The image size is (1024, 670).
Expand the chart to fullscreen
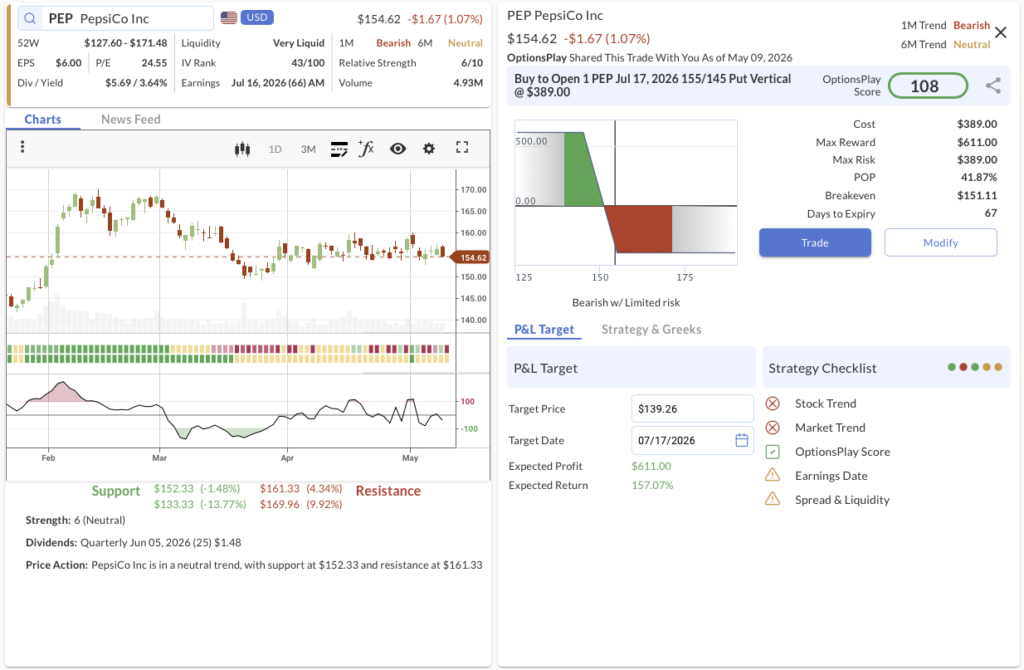462,148
